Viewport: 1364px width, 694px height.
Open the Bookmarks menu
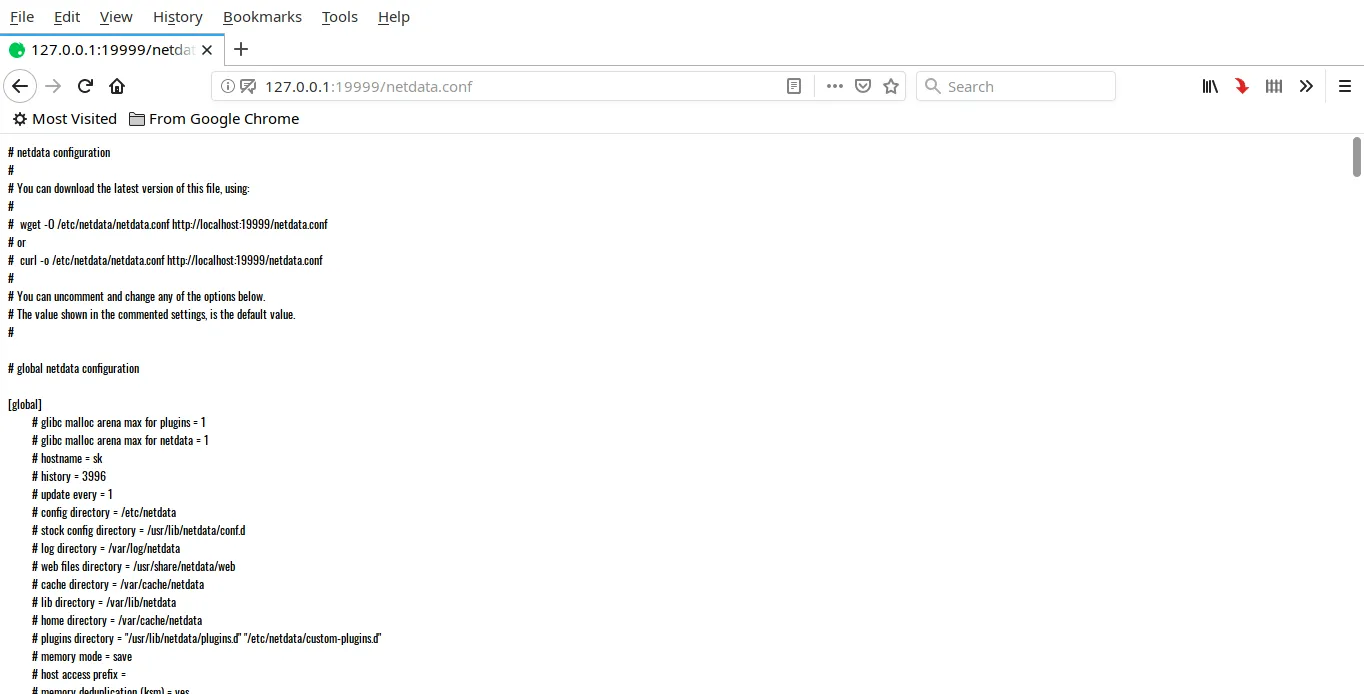tap(262, 17)
